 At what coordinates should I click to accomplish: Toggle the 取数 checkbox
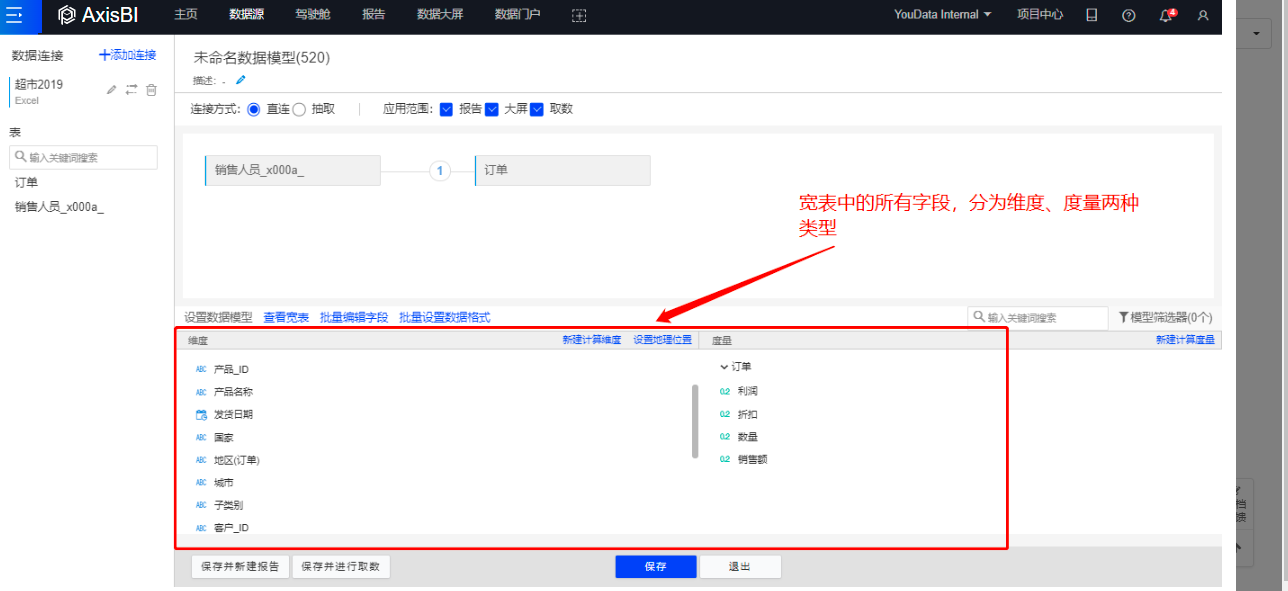pyautogui.click(x=537, y=109)
